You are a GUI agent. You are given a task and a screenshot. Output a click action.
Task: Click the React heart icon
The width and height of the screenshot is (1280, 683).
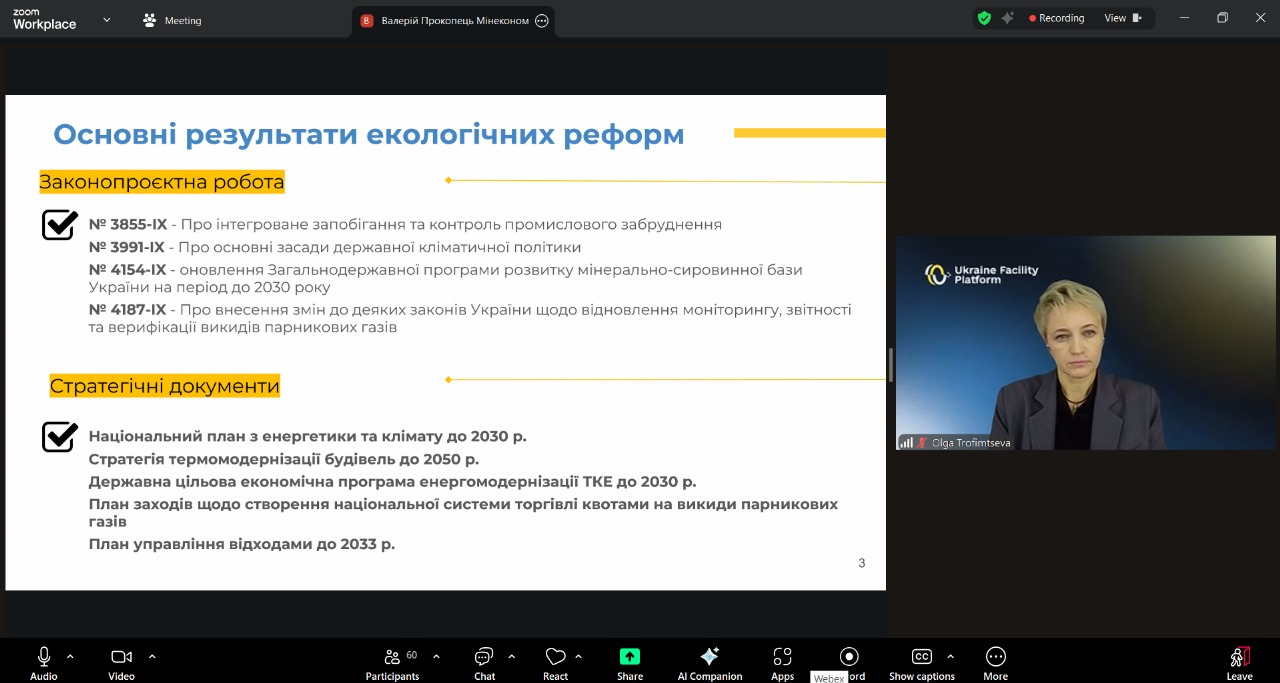(x=555, y=657)
